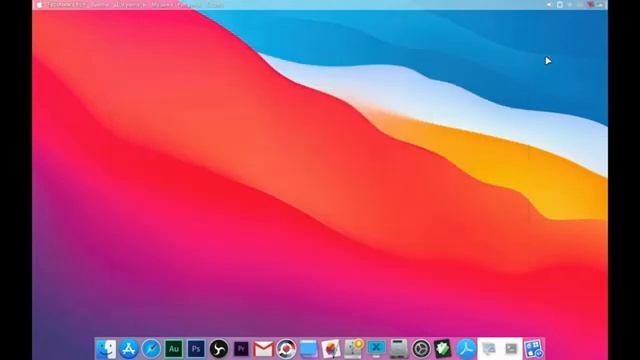640x360 pixels.
Task: Open the colorful flower image icon
Action: (331, 349)
